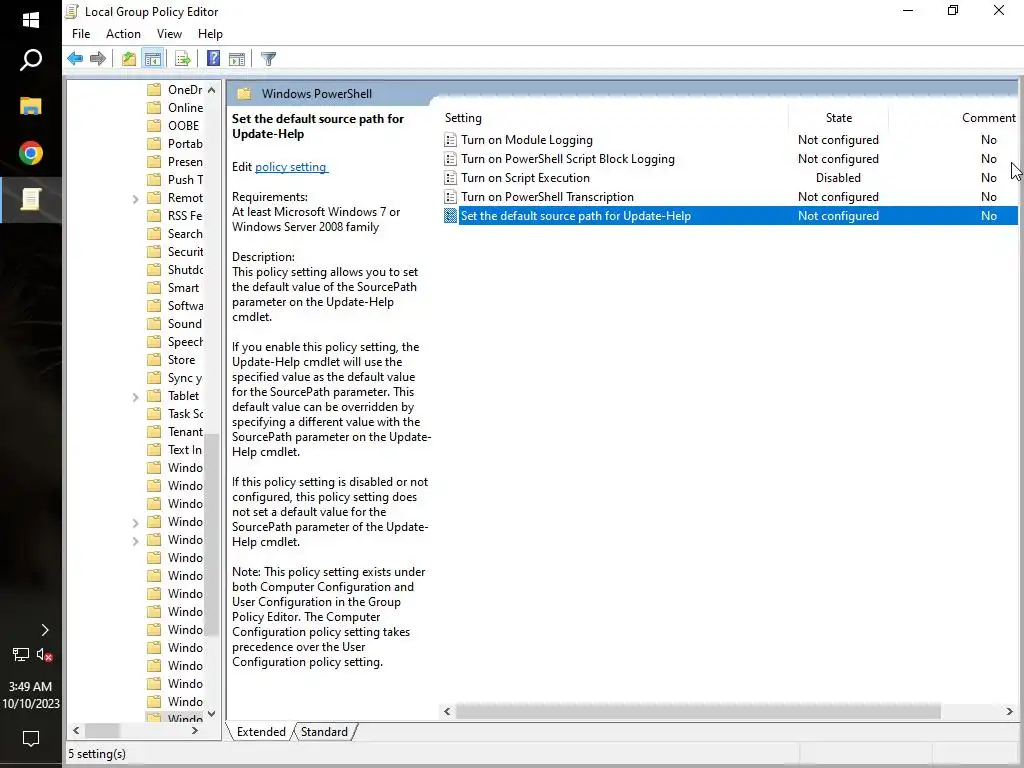
Task: Select the Securit folder in tree
Action: click(185, 251)
